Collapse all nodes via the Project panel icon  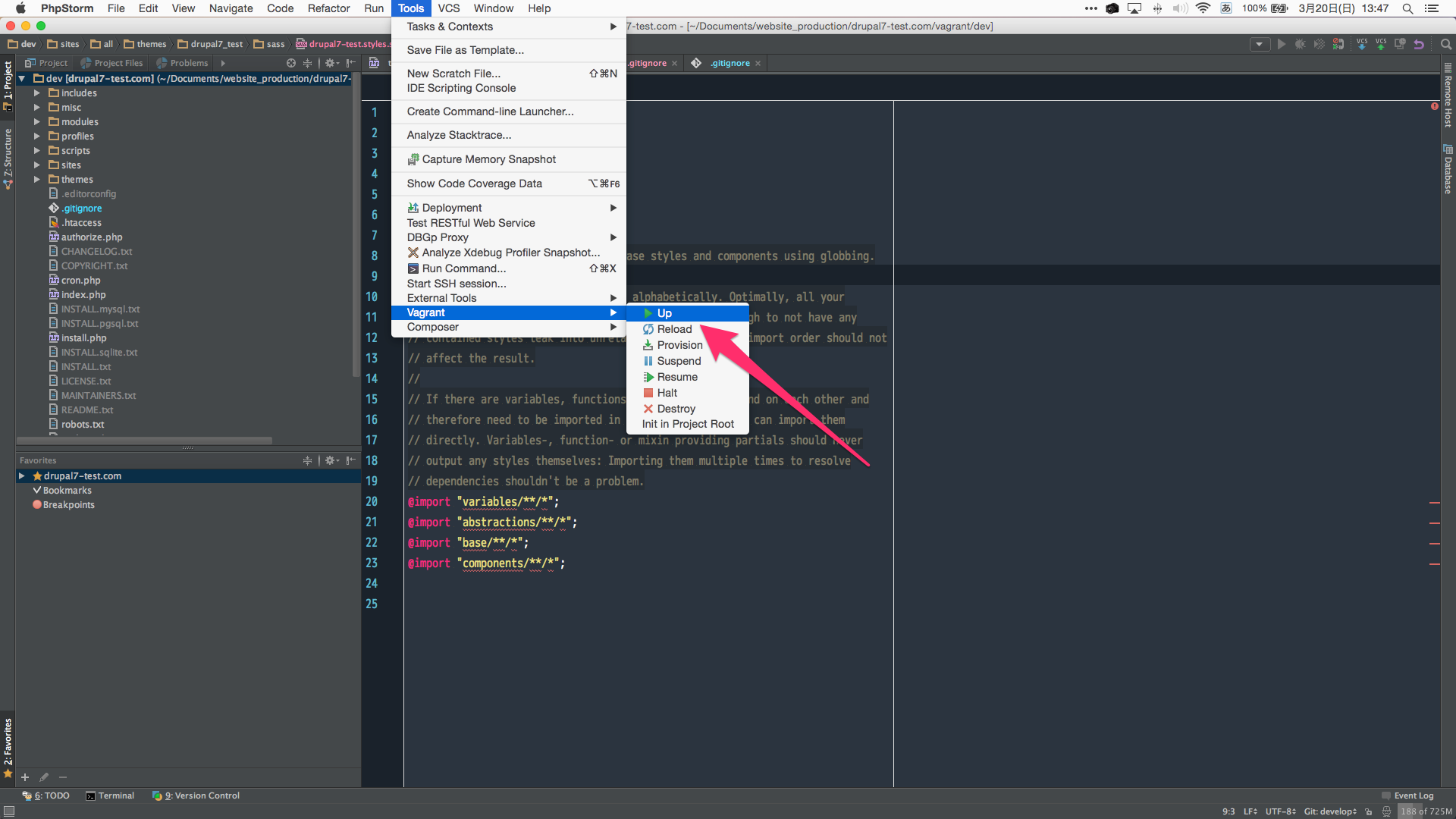coord(308,63)
